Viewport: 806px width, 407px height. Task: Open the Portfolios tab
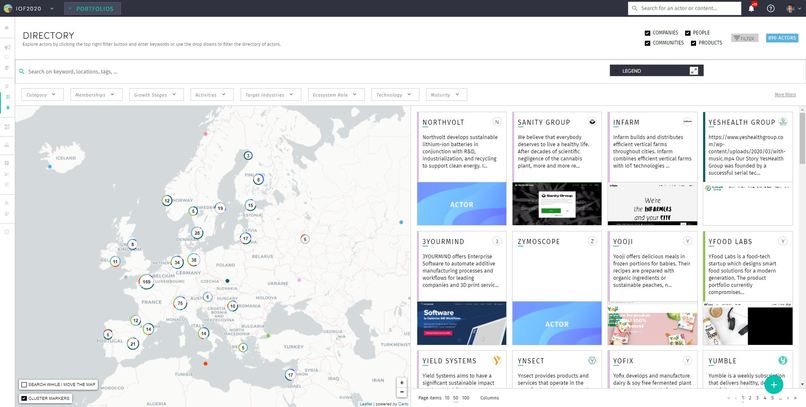(x=93, y=8)
